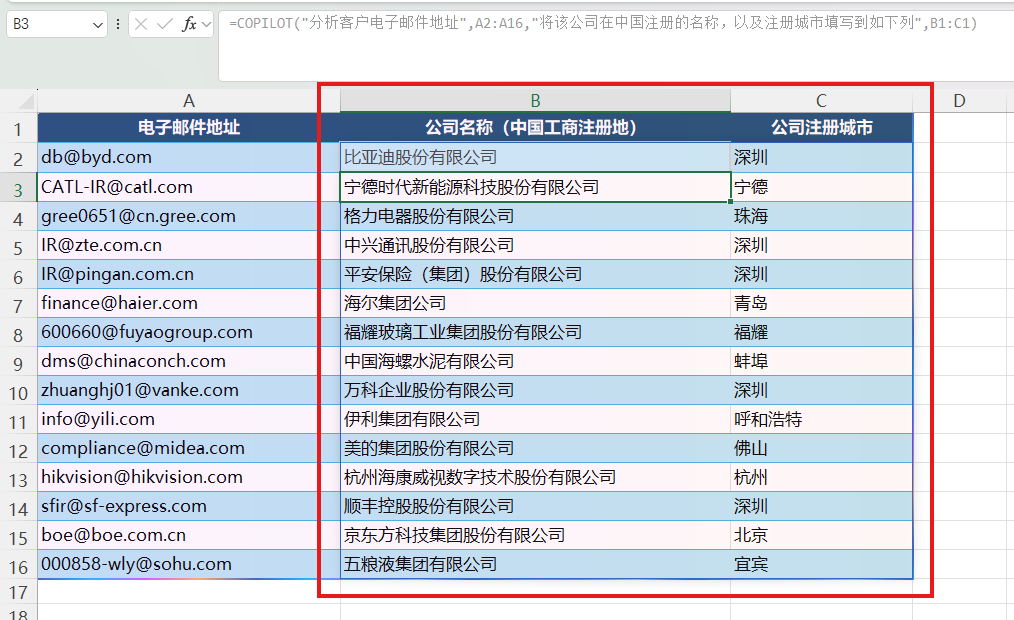Select cell 宁德时代新能源科技股份有限公司

pyautogui.click(x=535, y=187)
